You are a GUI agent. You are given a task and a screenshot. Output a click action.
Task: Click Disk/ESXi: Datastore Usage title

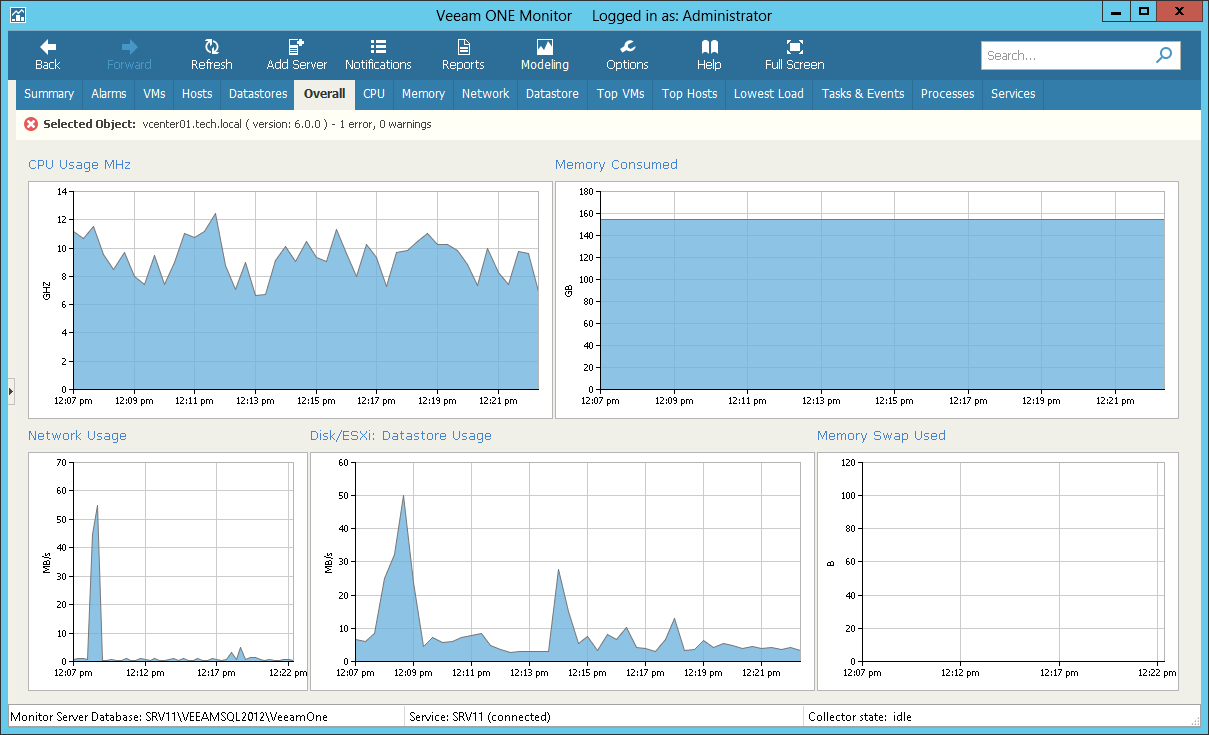point(401,436)
